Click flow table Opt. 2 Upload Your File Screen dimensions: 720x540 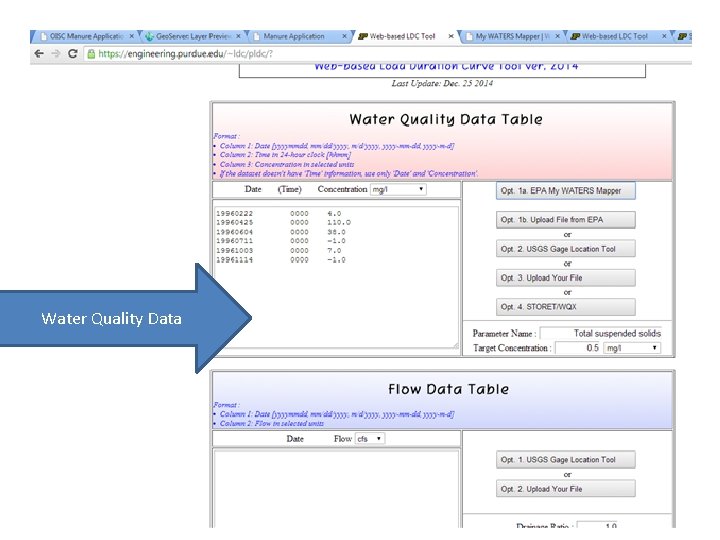(566, 489)
